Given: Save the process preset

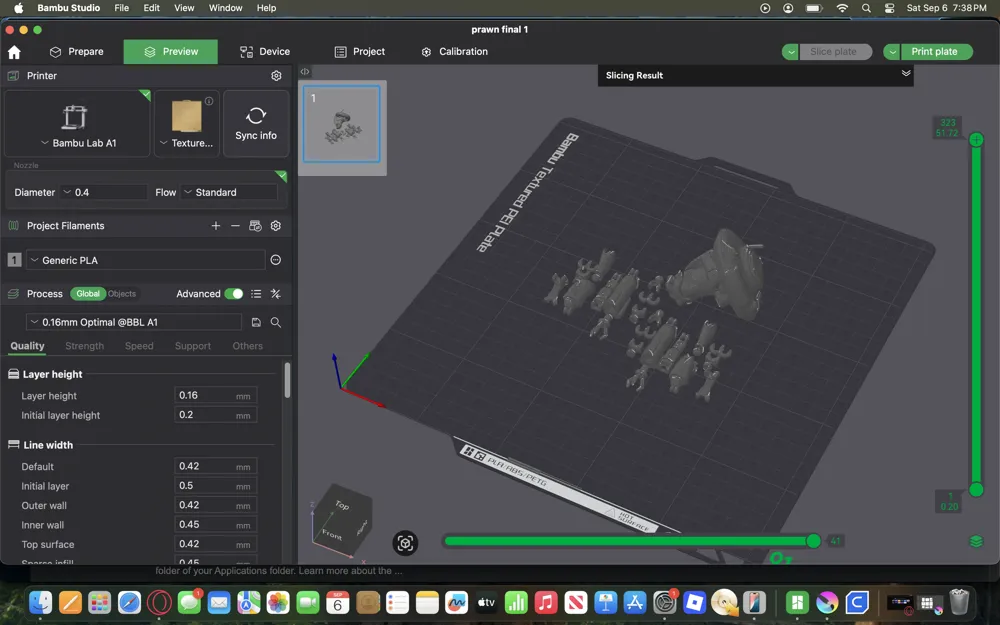Looking at the screenshot, I should click(x=256, y=322).
